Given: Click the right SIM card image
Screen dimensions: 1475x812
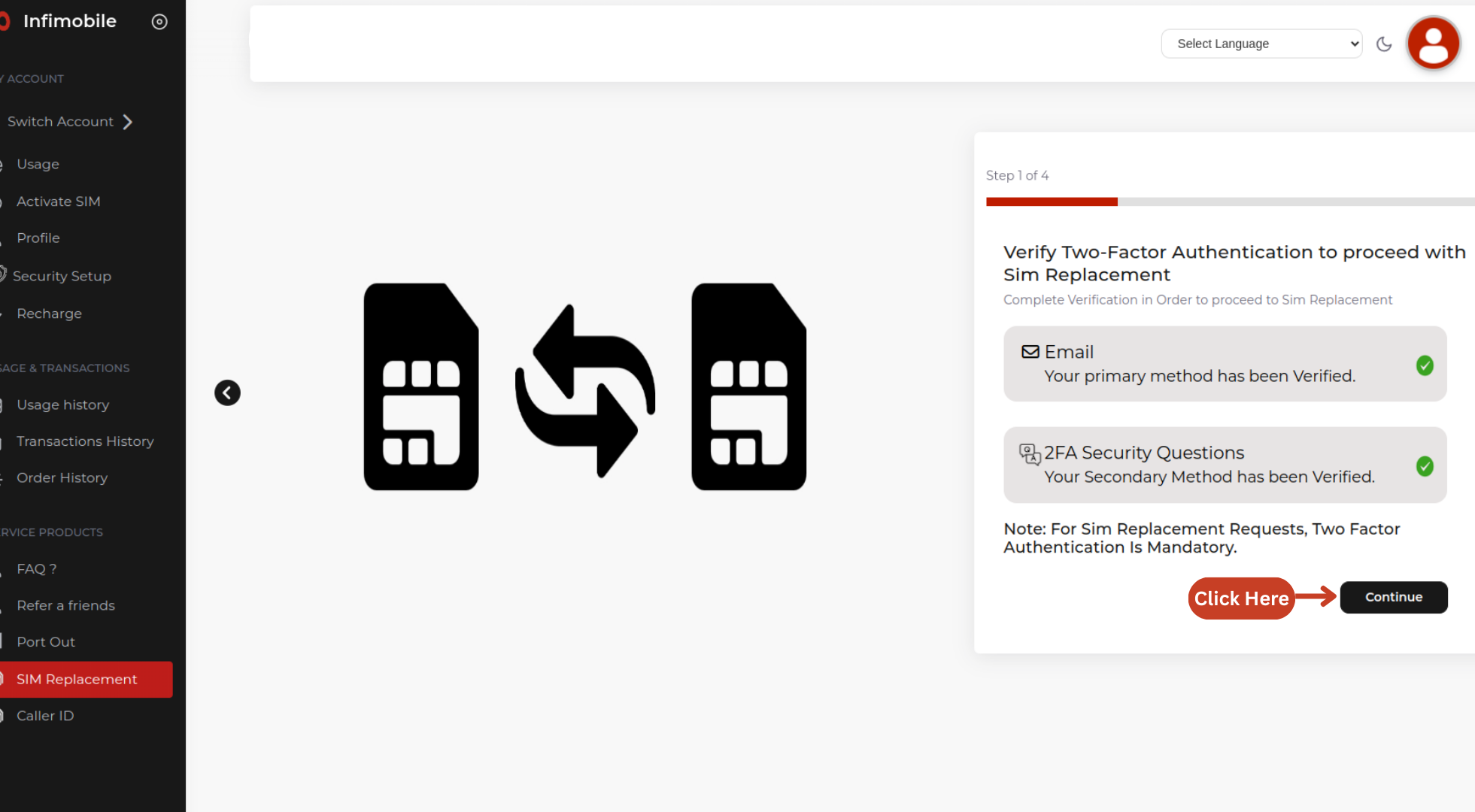Looking at the screenshot, I should (x=748, y=387).
